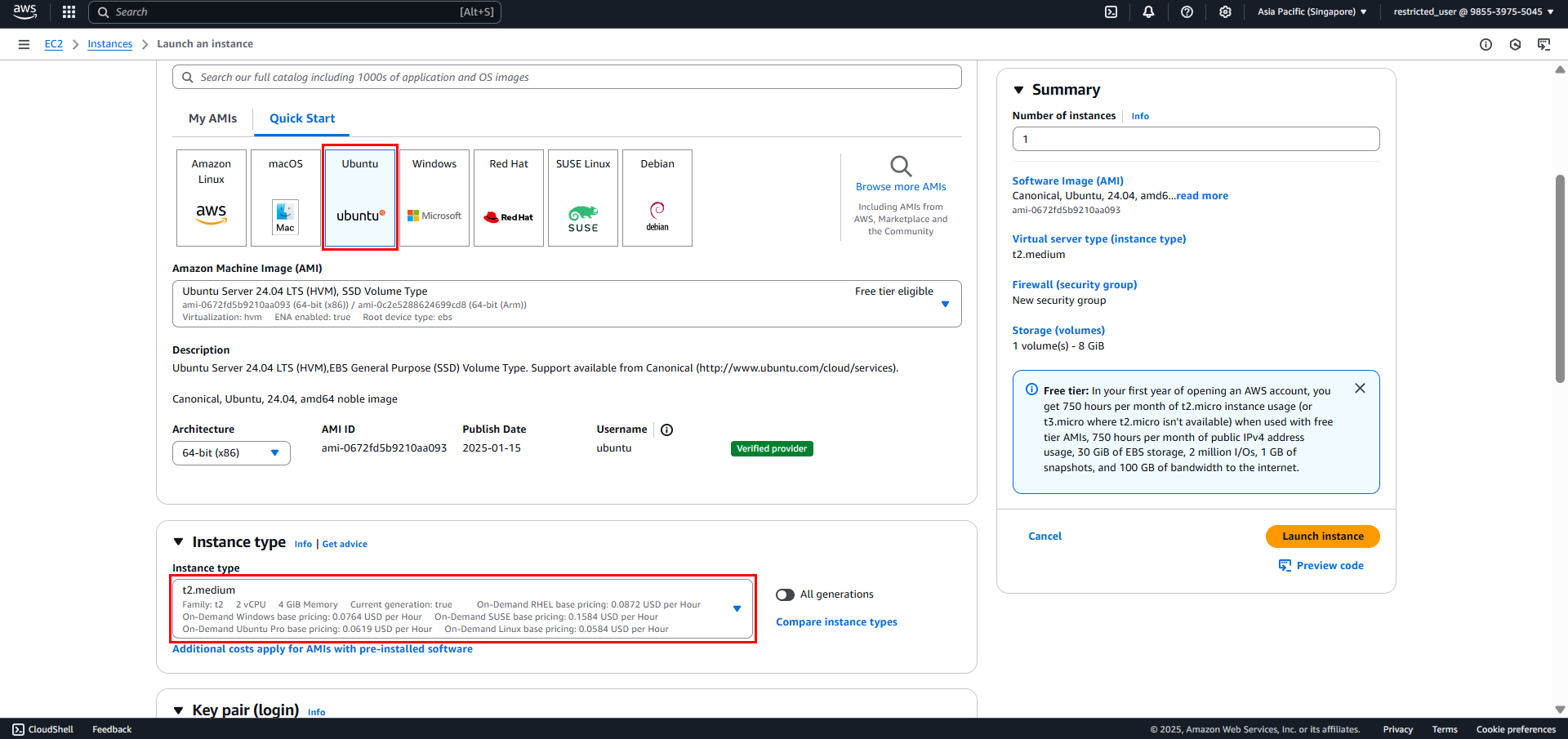This screenshot has height=739, width=1568.
Task: Go to the EC2 breadcrumb
Action: [53, 44]
